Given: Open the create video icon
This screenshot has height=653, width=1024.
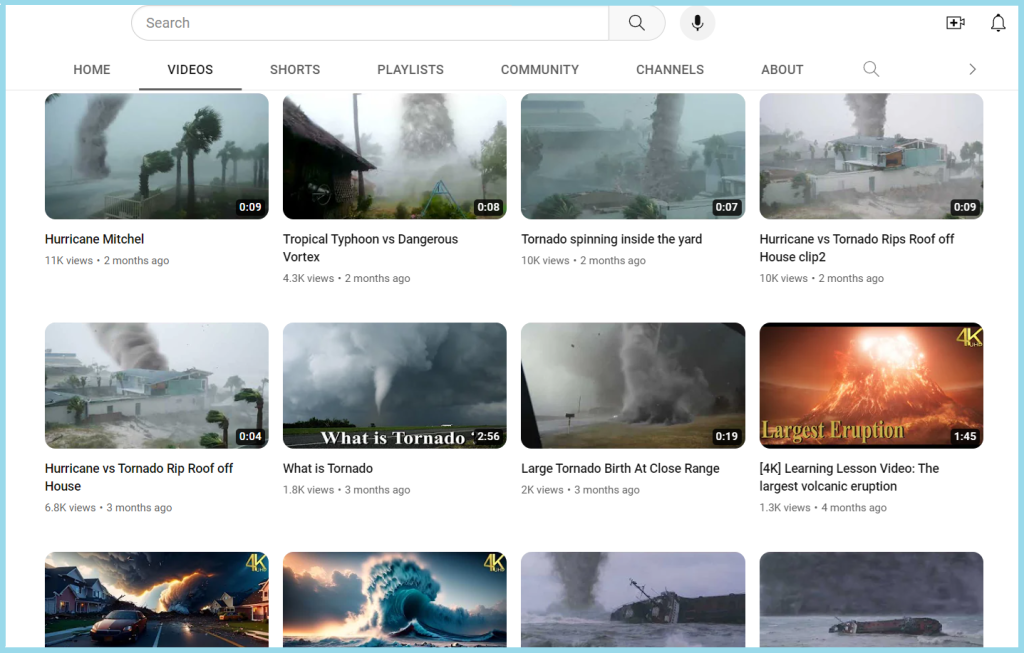Looking at the screenshot, I should point(955,23).
